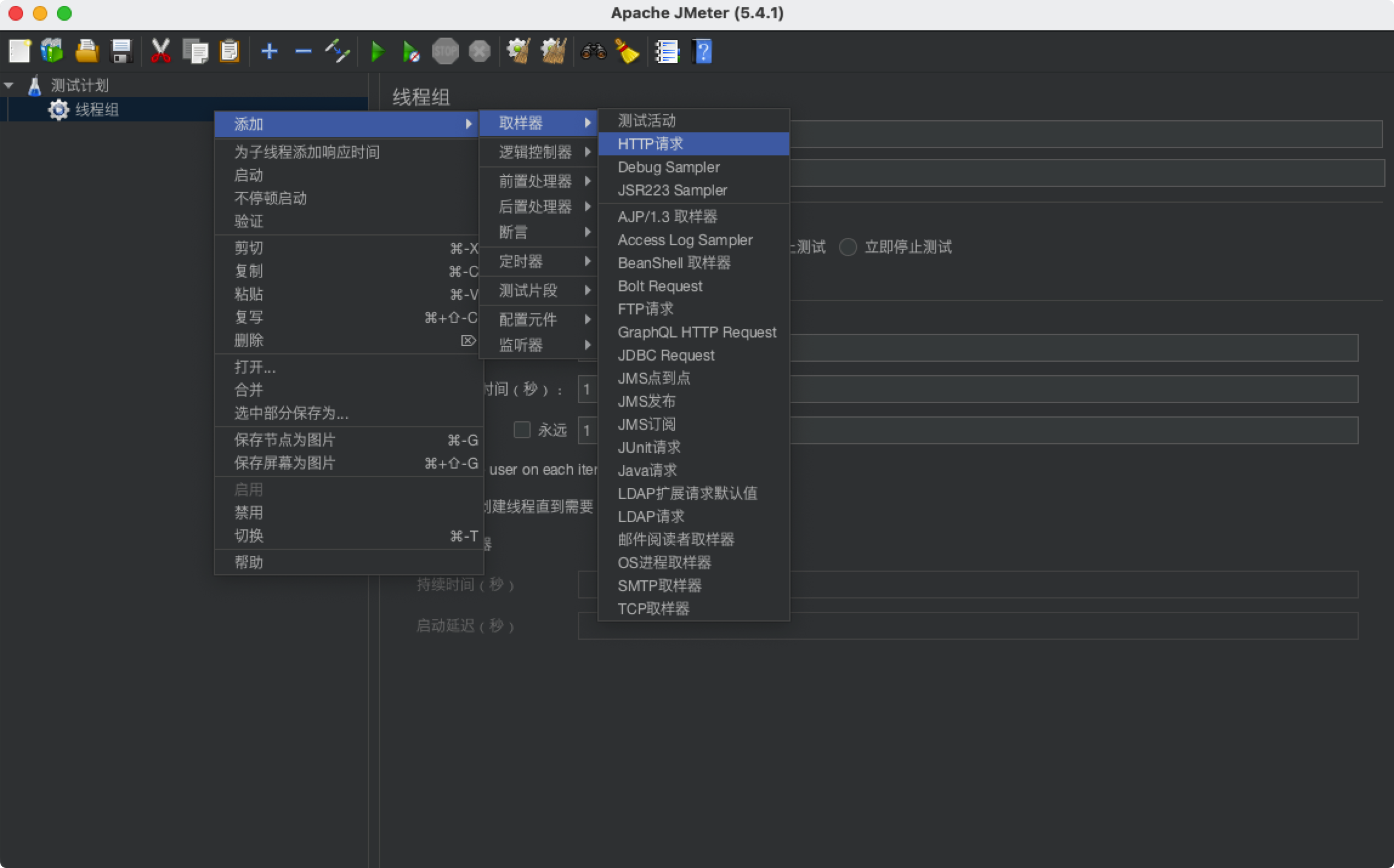The width and height of the screenshot is (1394, 868).
Task: Click 不停顿启动 in context menu
Action: 348,198
